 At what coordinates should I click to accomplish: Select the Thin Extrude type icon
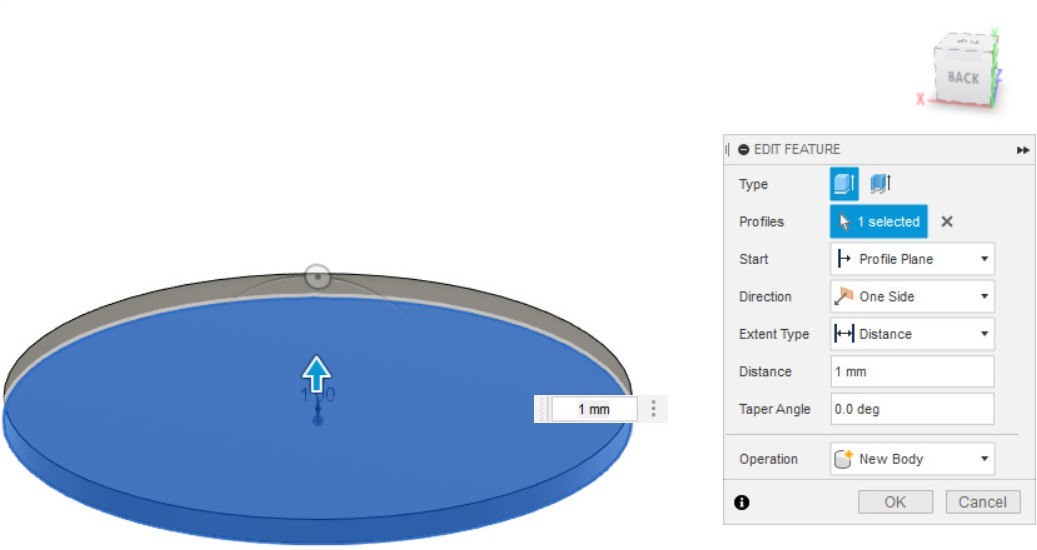pos(880,184)
